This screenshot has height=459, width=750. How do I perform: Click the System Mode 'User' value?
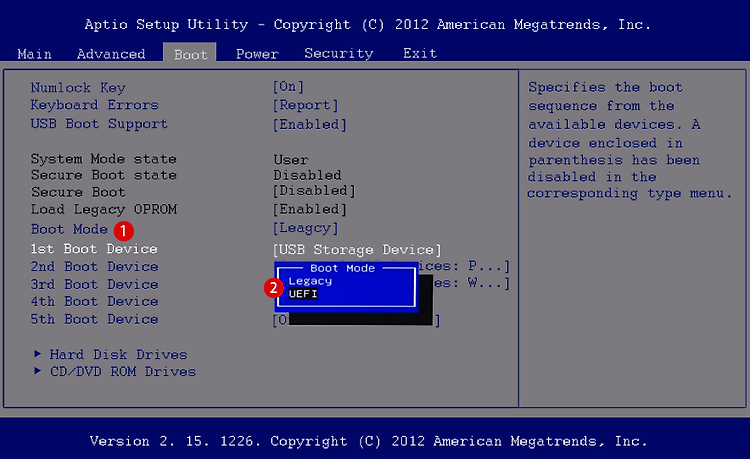tap(291, 160)
